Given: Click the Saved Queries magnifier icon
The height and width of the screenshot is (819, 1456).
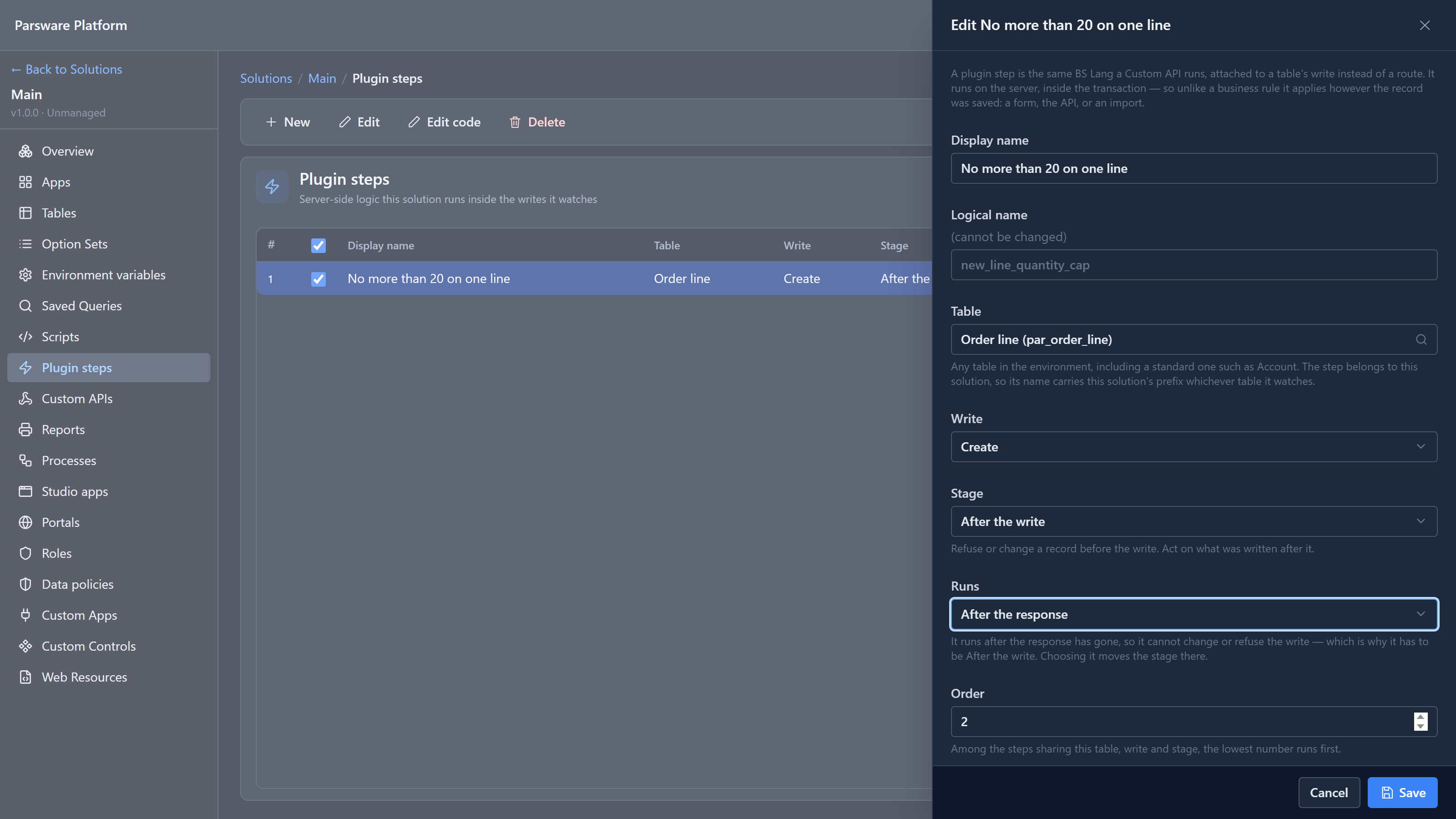Looking at the screenshot, I should 25,306.
